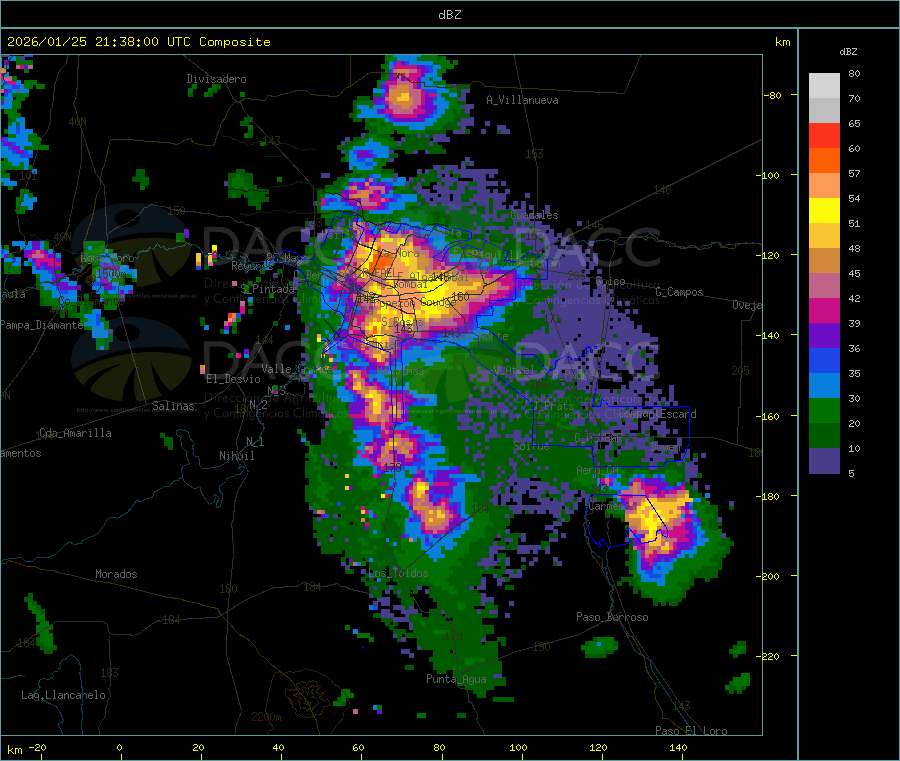Click the 'A_Villanueva' map label
This screenshot has width=900, height=761.
(522, 100)
